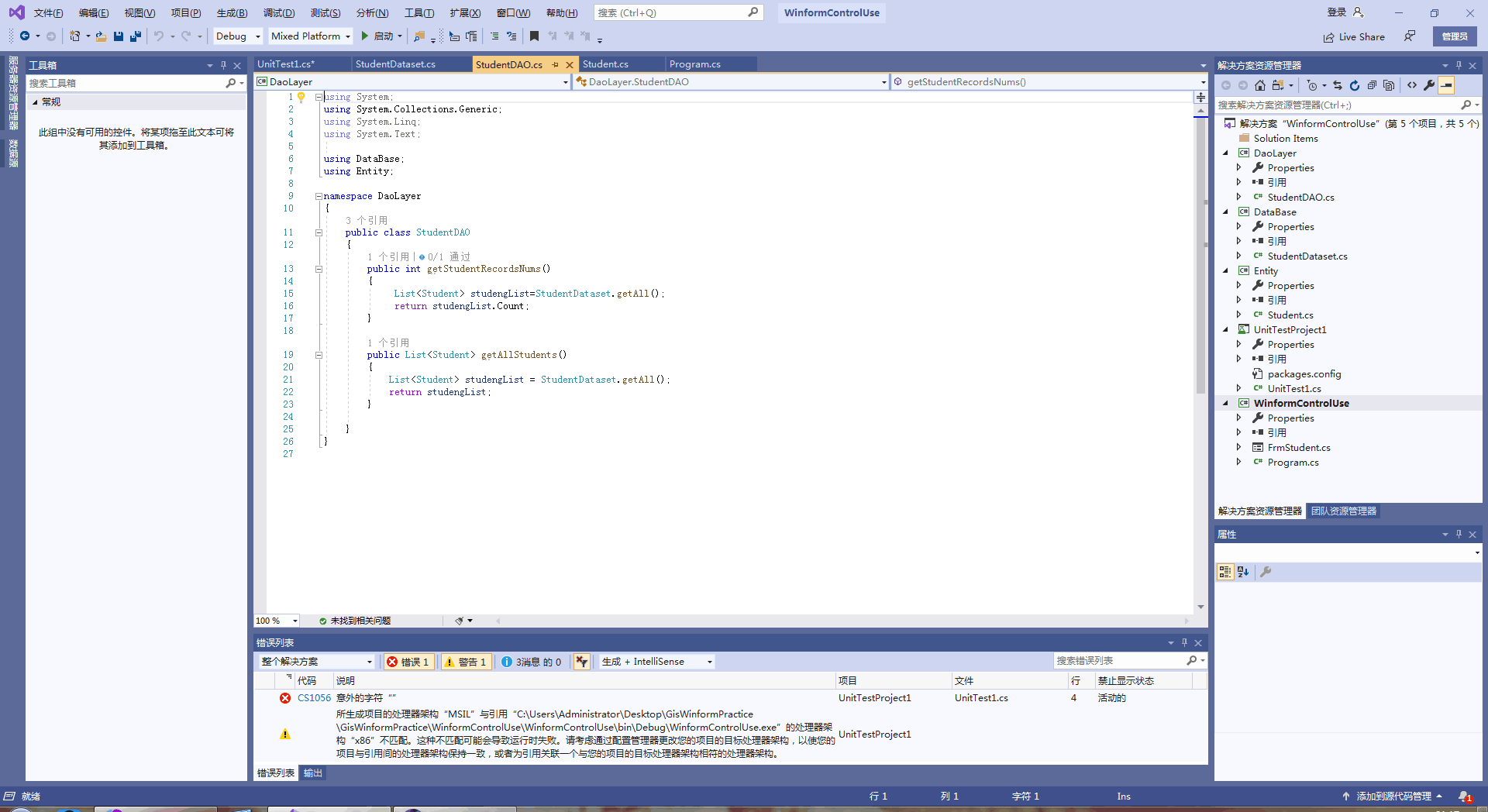
Task: Open the 100 % zoom dropdown
Action: coord(277,621)
